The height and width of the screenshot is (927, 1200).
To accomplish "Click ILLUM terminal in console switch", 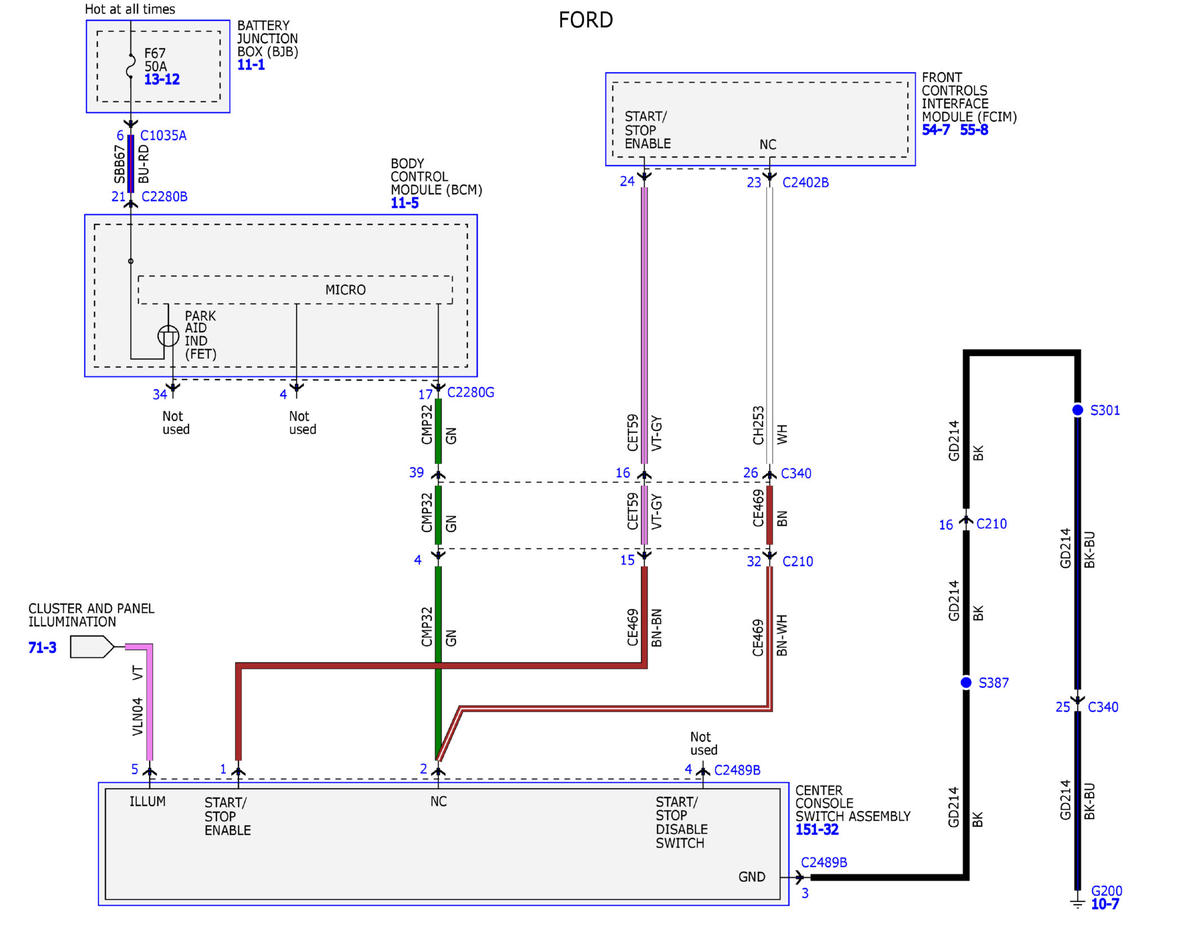I will tap(147, 802).
